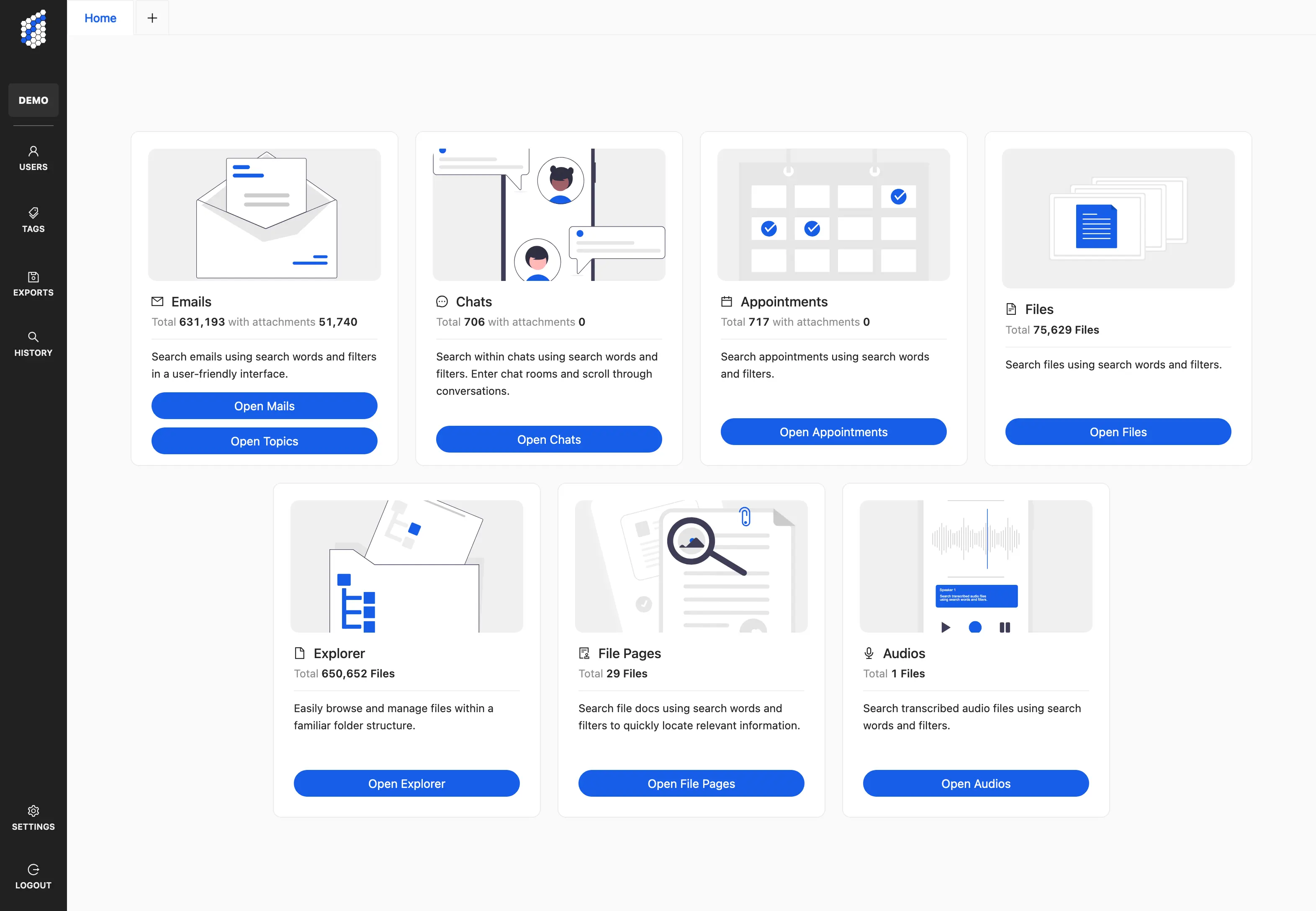Switch to the Home tab

tap(100, 18)
